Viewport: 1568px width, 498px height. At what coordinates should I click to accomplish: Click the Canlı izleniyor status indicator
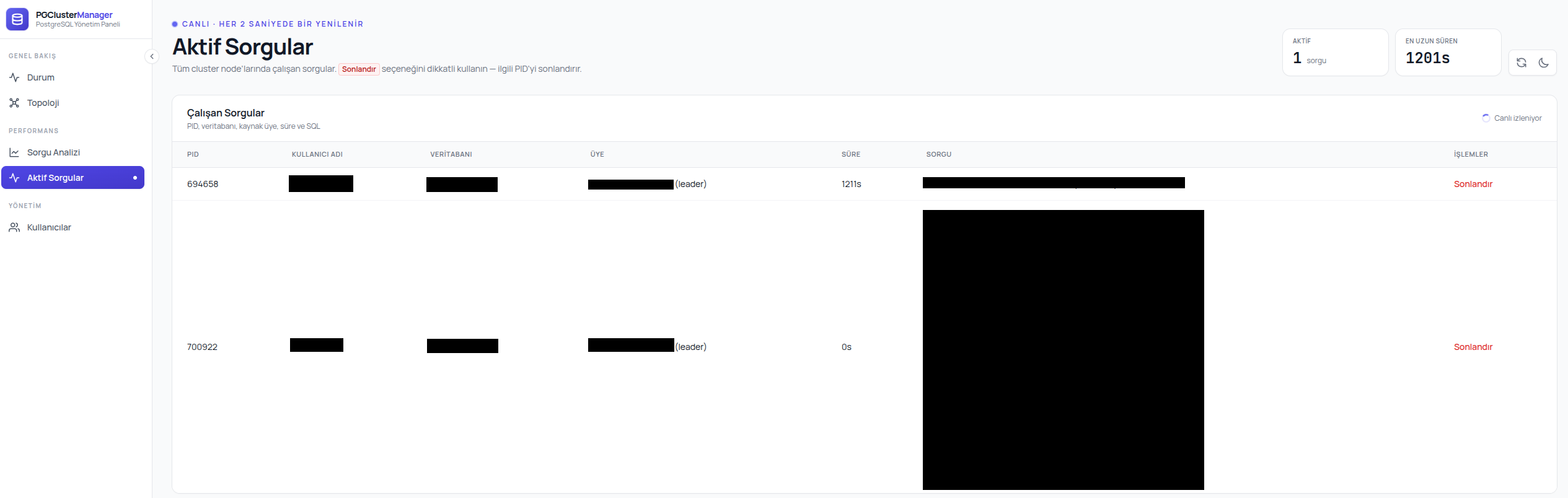[x=1512, y=118]
